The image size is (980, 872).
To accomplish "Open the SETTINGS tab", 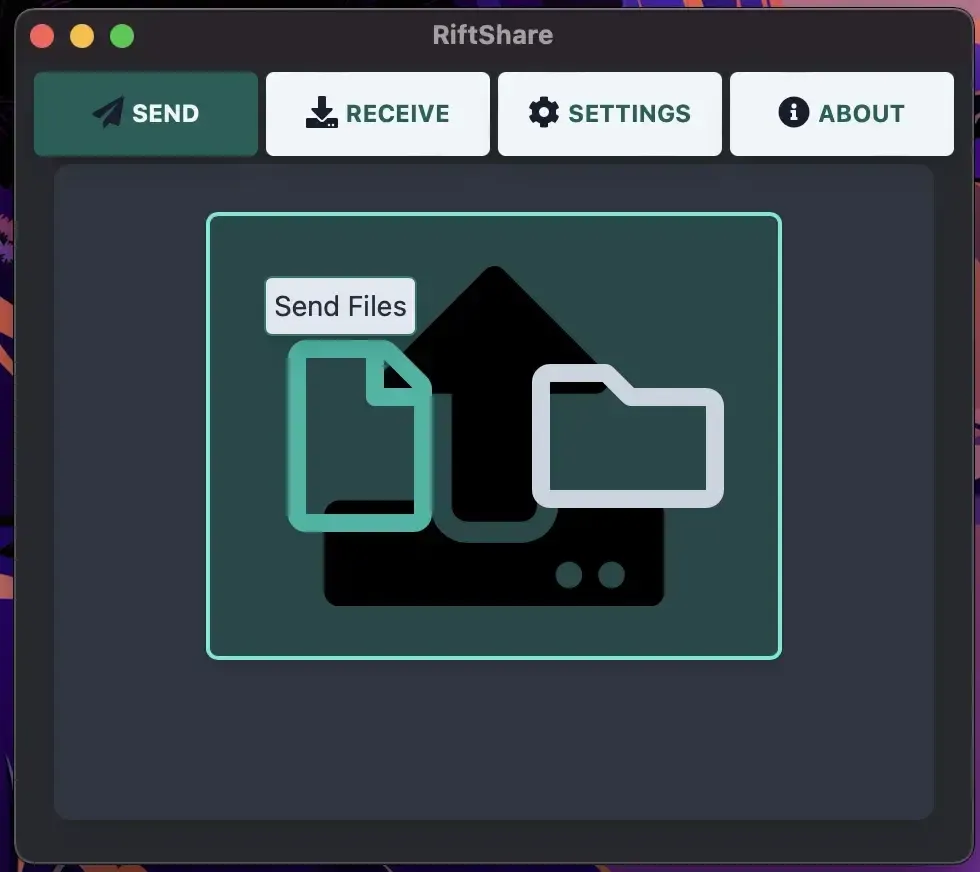I will pos(609,113).
